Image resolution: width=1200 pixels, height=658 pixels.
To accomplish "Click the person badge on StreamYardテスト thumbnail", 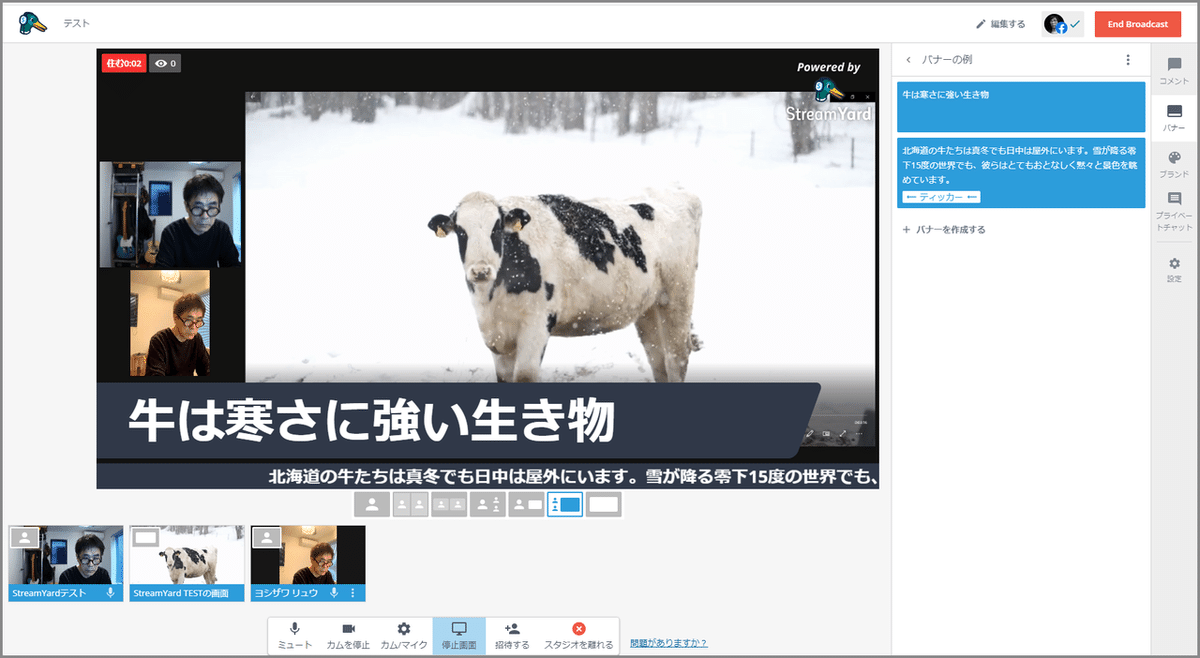I will (x=24, y=537).
